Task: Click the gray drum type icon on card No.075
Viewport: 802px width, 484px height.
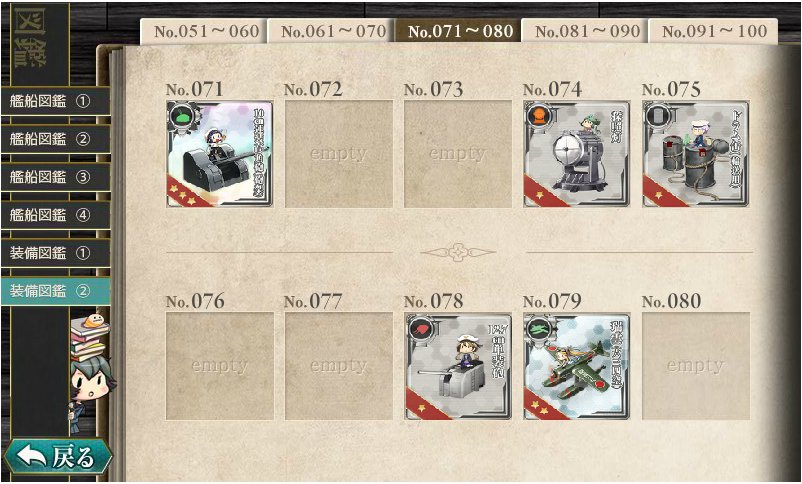Action: (657, 115)
